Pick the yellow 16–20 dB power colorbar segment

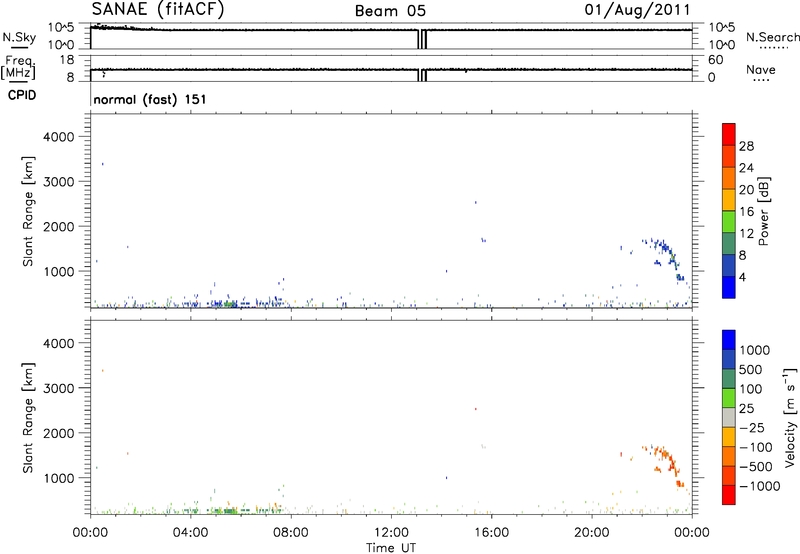[729, 199]
